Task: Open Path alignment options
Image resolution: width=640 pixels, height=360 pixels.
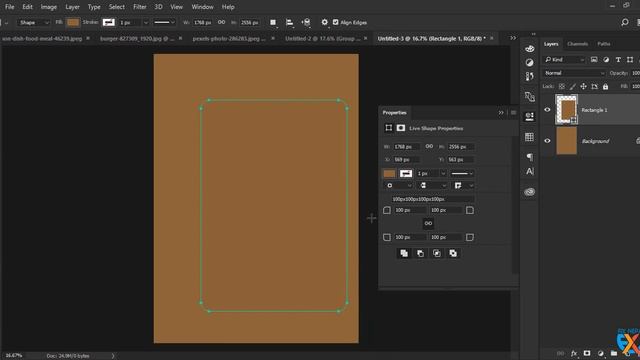Action: point(289,22)
